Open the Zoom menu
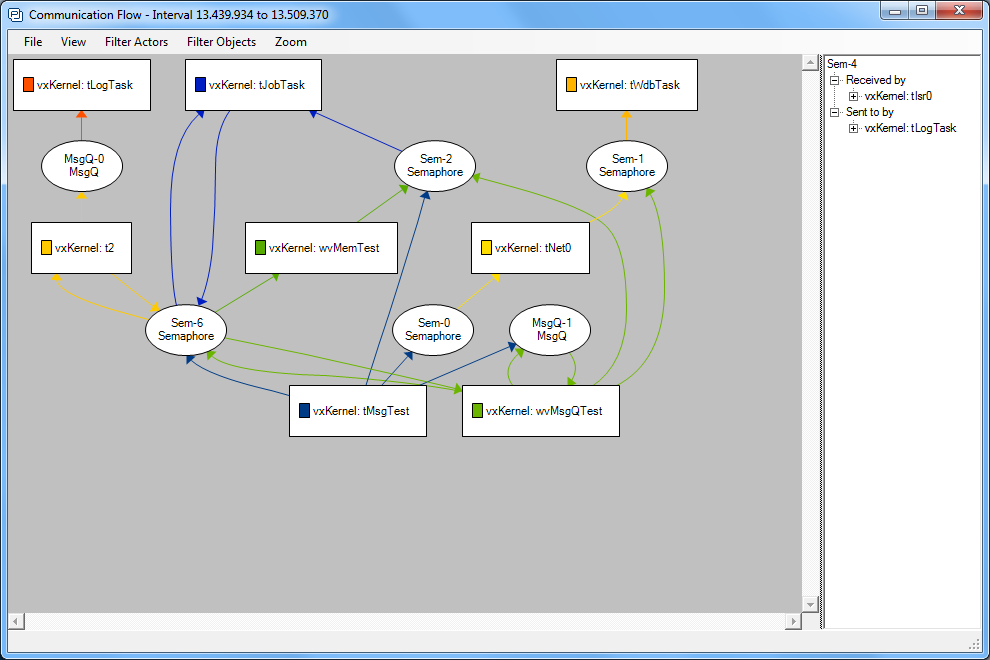This screenshot has height=660, width=990. [291, 42]
